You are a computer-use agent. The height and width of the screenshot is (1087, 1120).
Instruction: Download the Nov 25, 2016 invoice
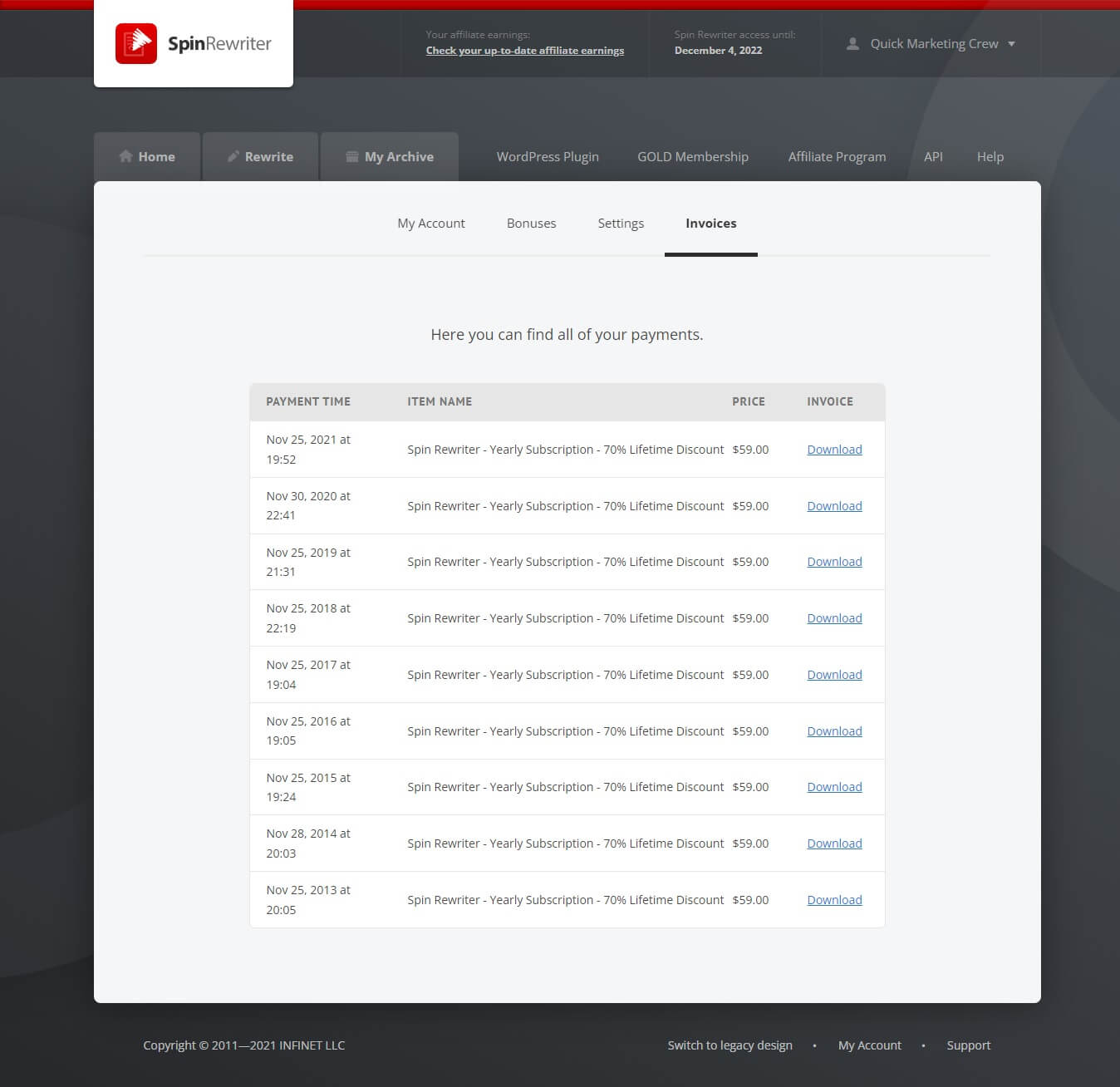834,731
